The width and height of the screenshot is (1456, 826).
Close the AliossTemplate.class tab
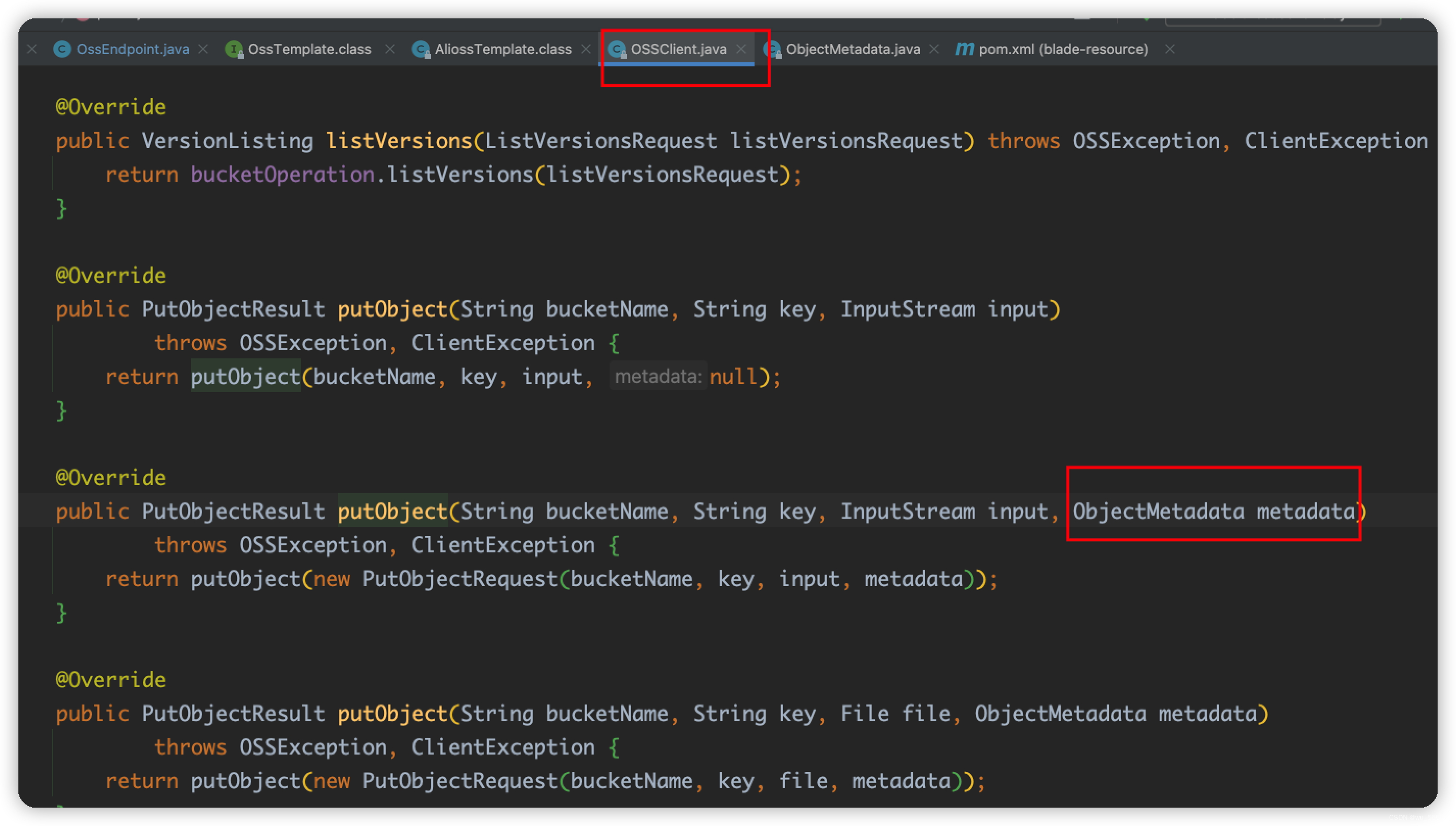point(586,50)
